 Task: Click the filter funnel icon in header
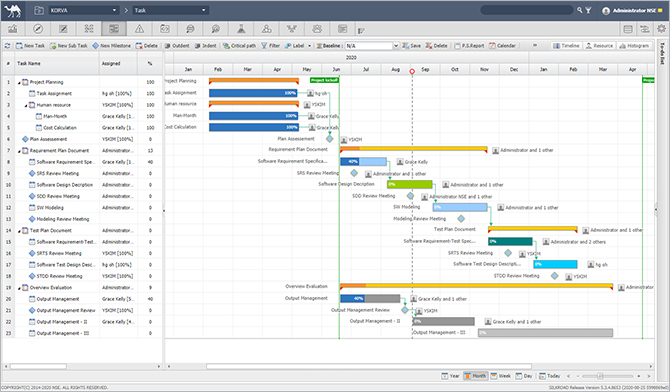click(588, 10)
